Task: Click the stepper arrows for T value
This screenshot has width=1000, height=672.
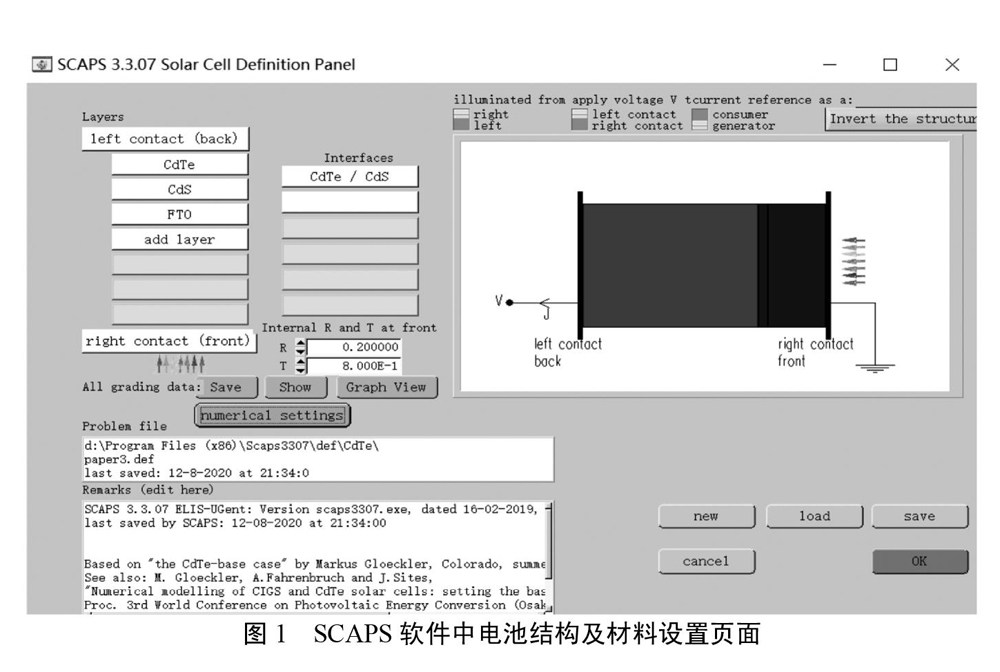Action: click(300, 366)
